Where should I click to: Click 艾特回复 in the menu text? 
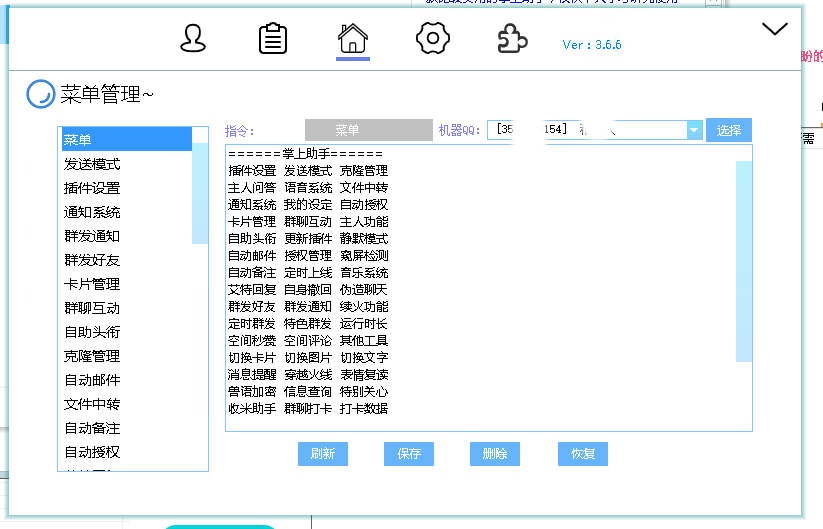click(x=252, y=290)
